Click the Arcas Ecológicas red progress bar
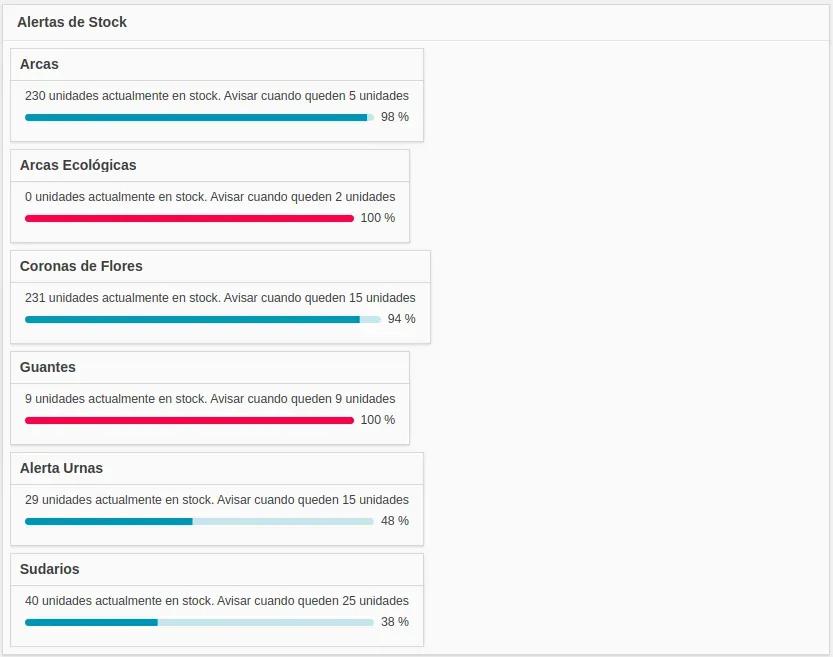This screenshot has height=657, width=833. point(189,218)
